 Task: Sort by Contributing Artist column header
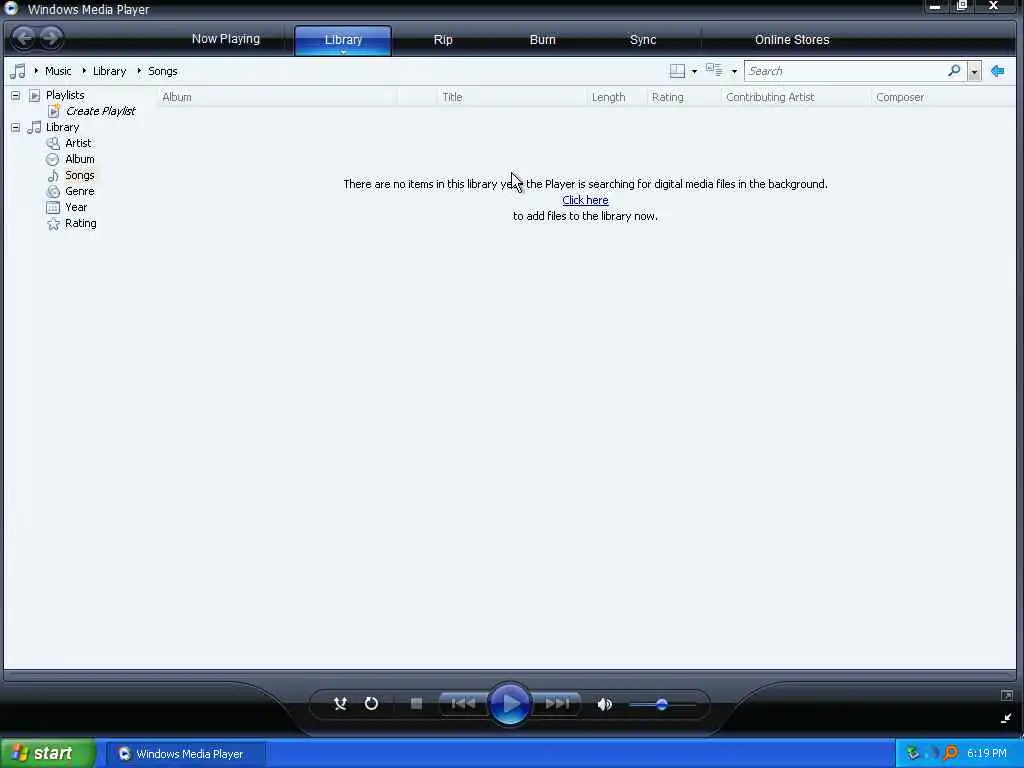click(x=770, y=97)
